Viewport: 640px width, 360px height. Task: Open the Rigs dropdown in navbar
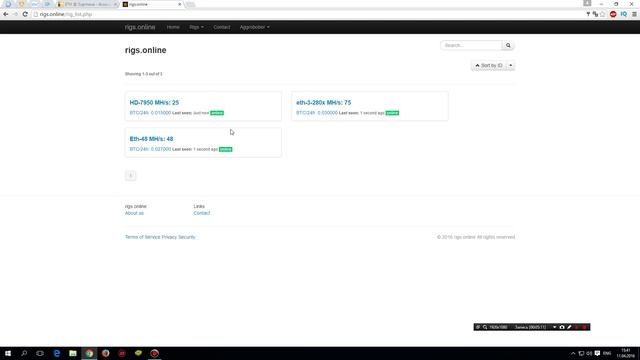pyautogui.click(x=196, y=27)
